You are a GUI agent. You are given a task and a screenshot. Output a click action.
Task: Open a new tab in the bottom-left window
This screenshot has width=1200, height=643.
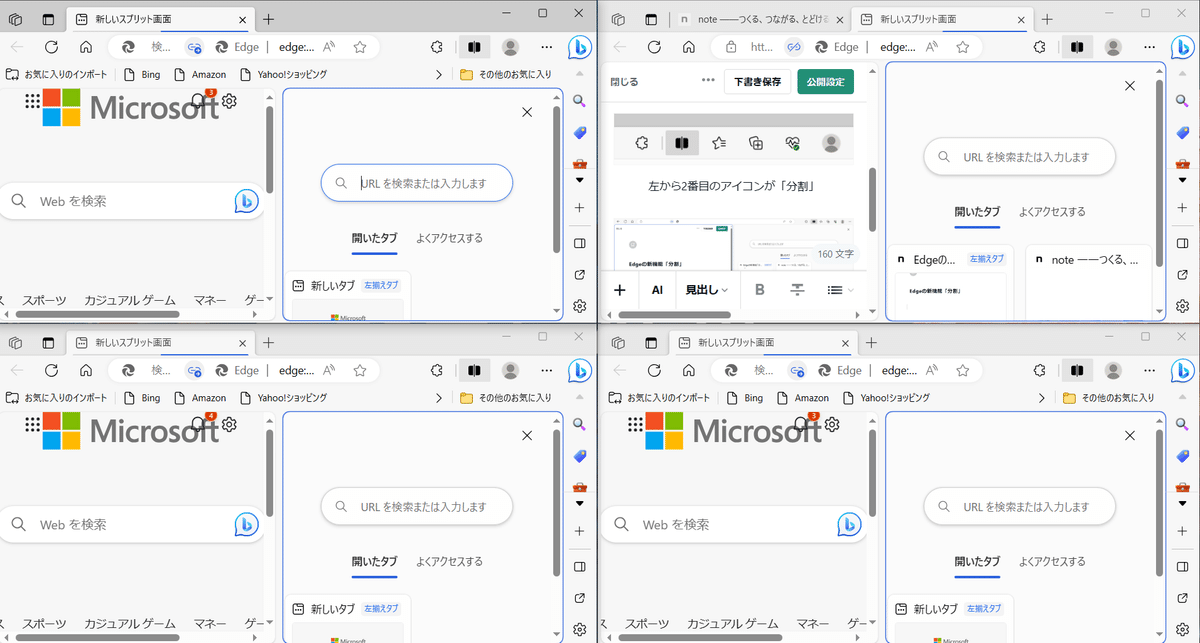tap(268, 342)
